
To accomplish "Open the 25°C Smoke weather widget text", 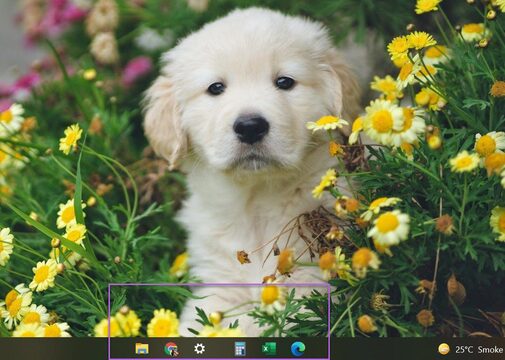I will coord(479,349).
